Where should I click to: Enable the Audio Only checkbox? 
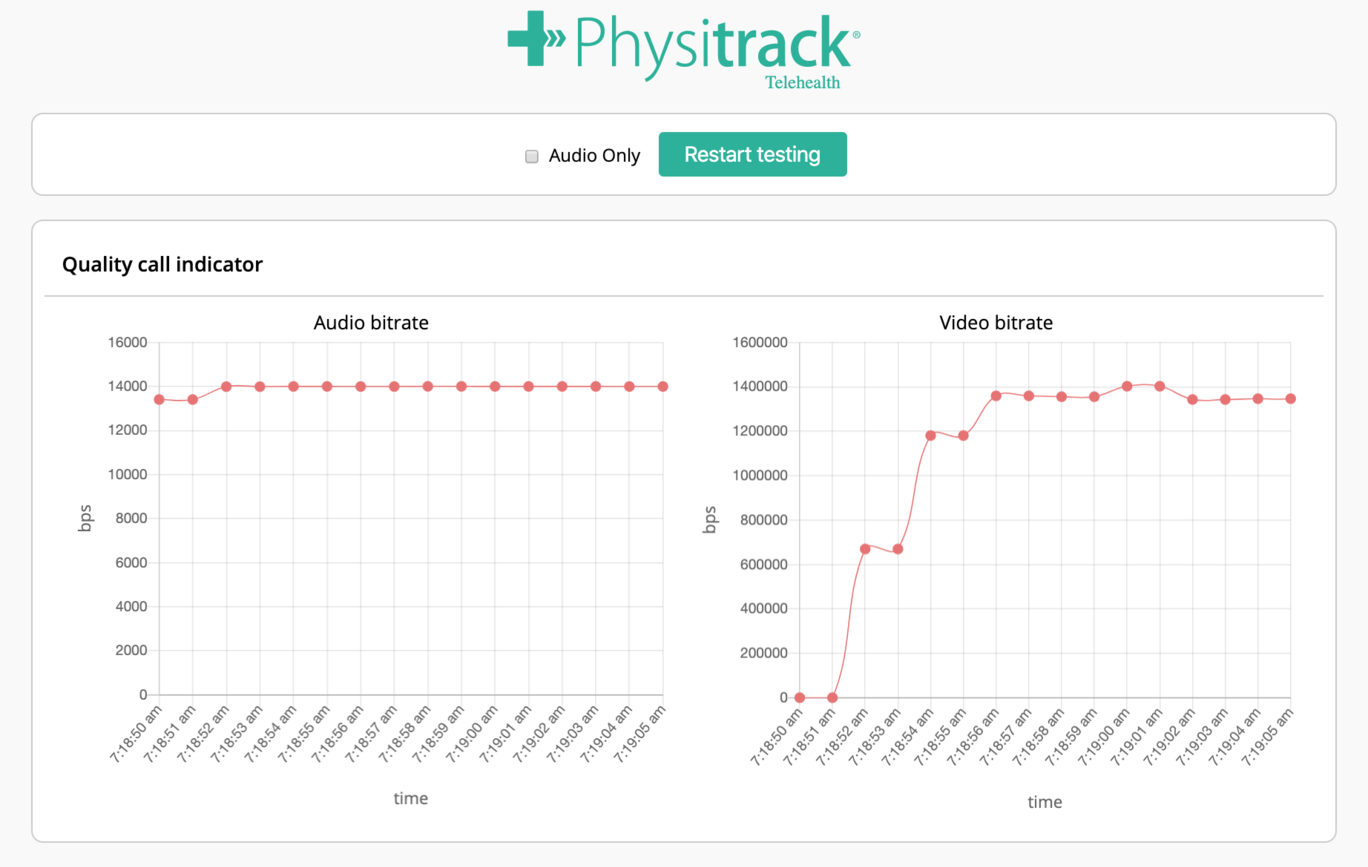(531, 156)
